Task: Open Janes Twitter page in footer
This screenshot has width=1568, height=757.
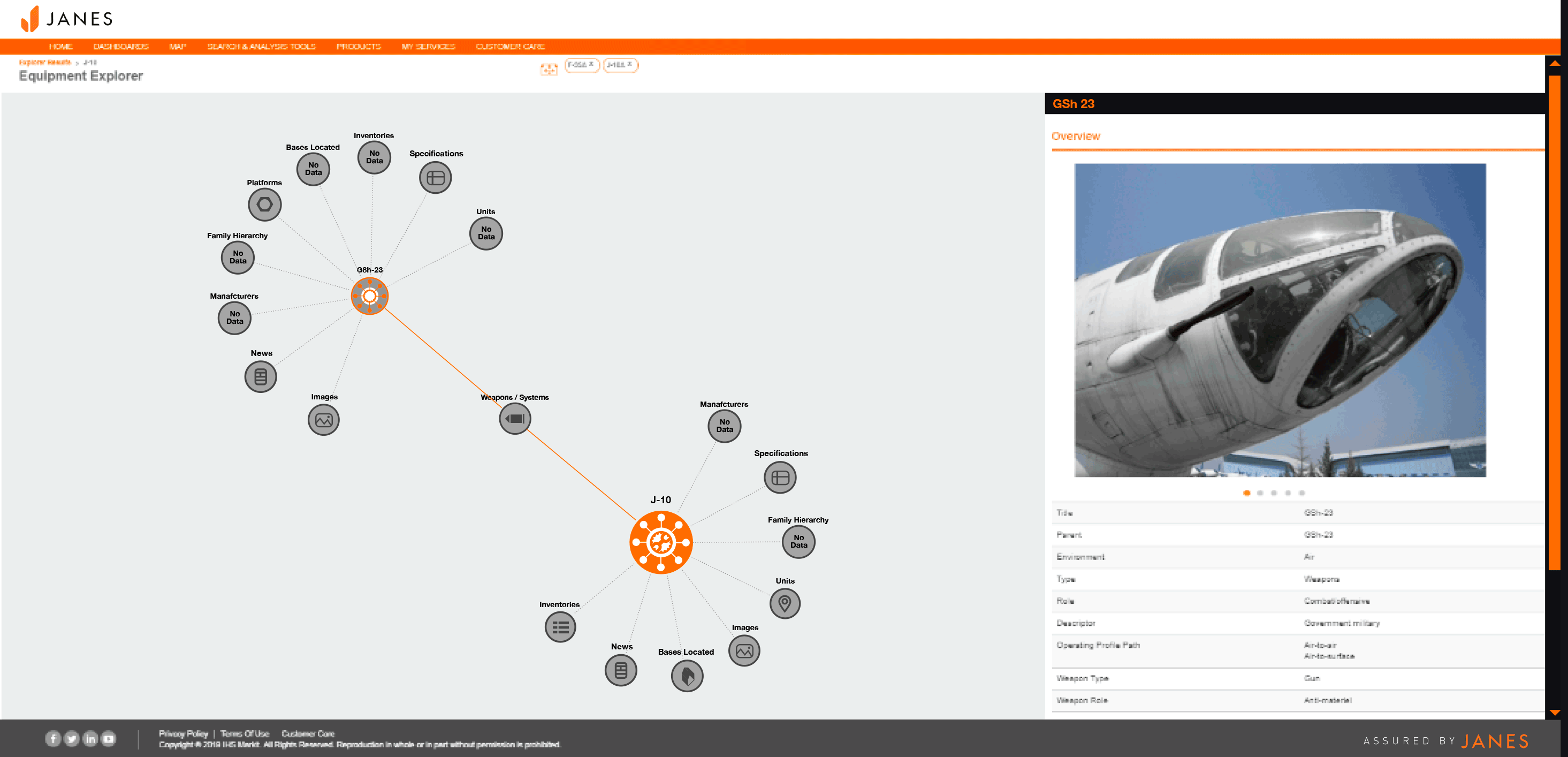Action: [x=72, y=739]
